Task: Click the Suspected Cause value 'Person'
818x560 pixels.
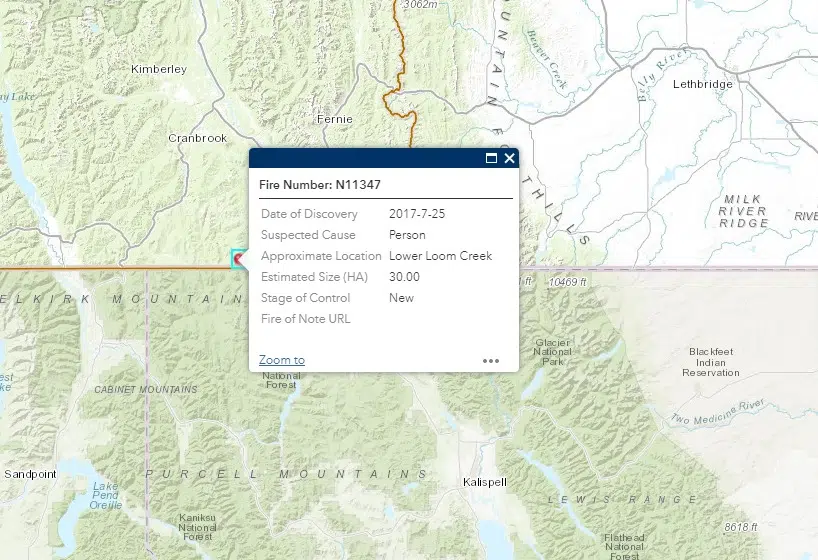Action: pyautogui.click(x=407, y=235)
